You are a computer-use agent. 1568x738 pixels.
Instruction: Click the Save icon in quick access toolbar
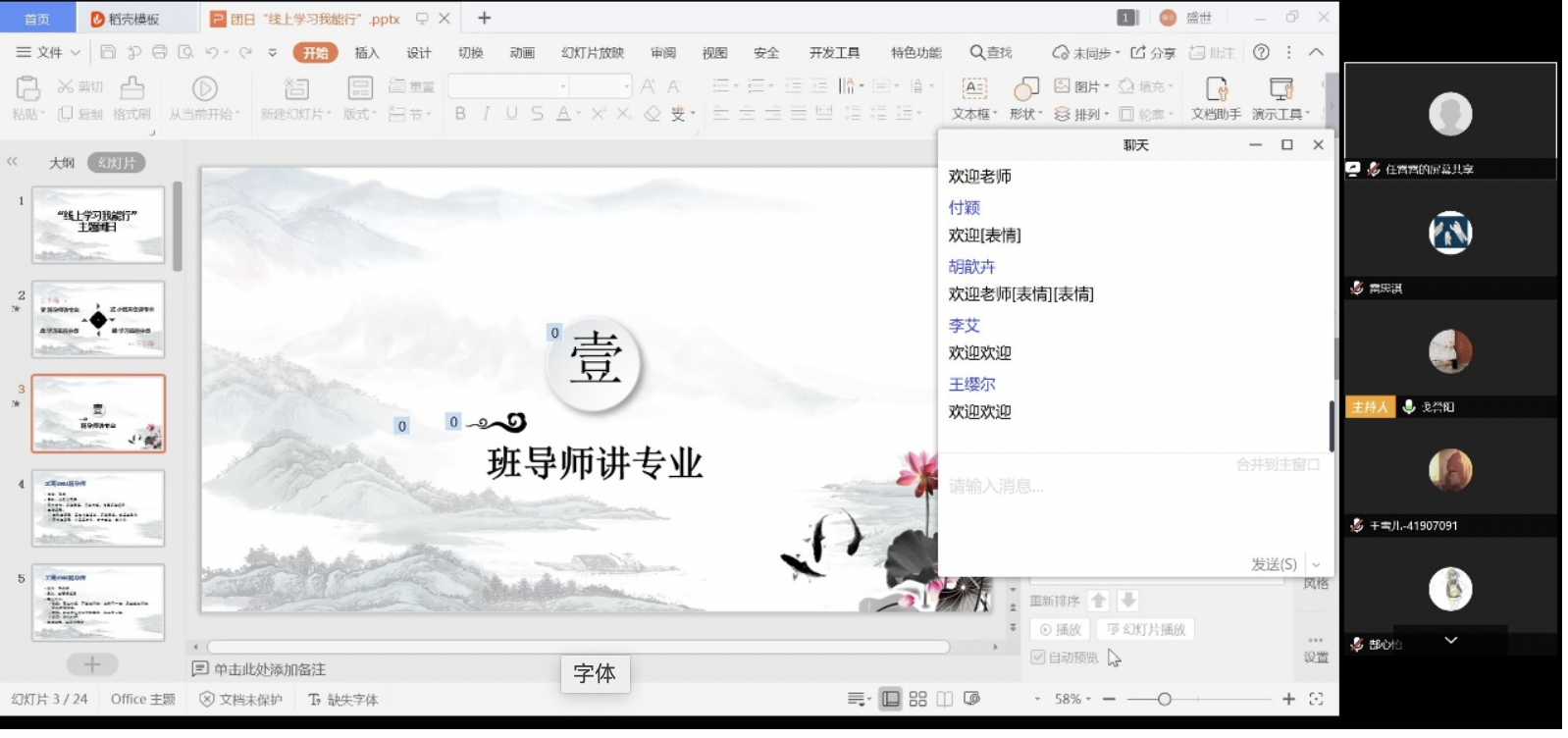[108, 52]
